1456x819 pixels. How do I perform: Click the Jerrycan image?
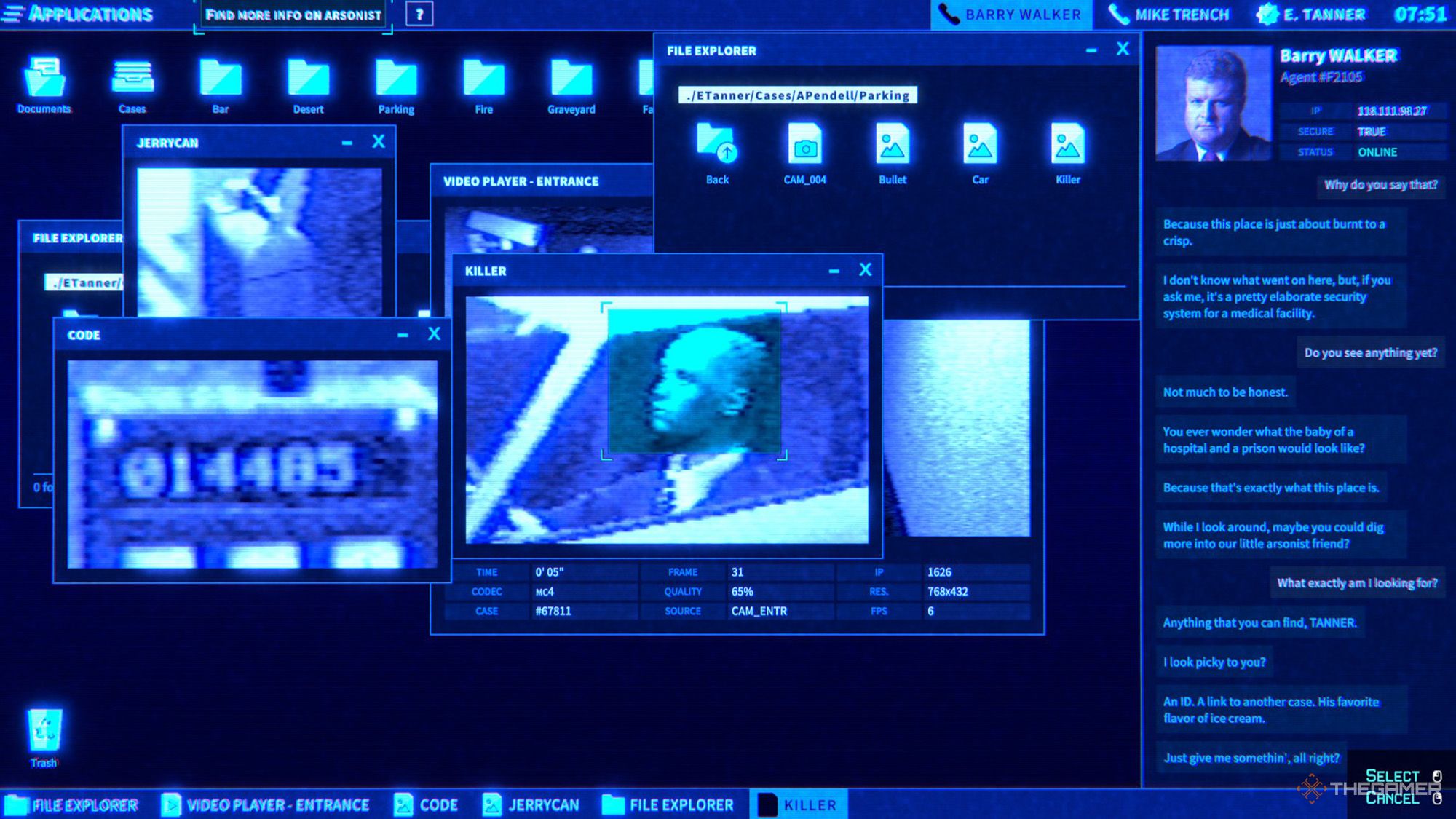[x=259, y=242]
